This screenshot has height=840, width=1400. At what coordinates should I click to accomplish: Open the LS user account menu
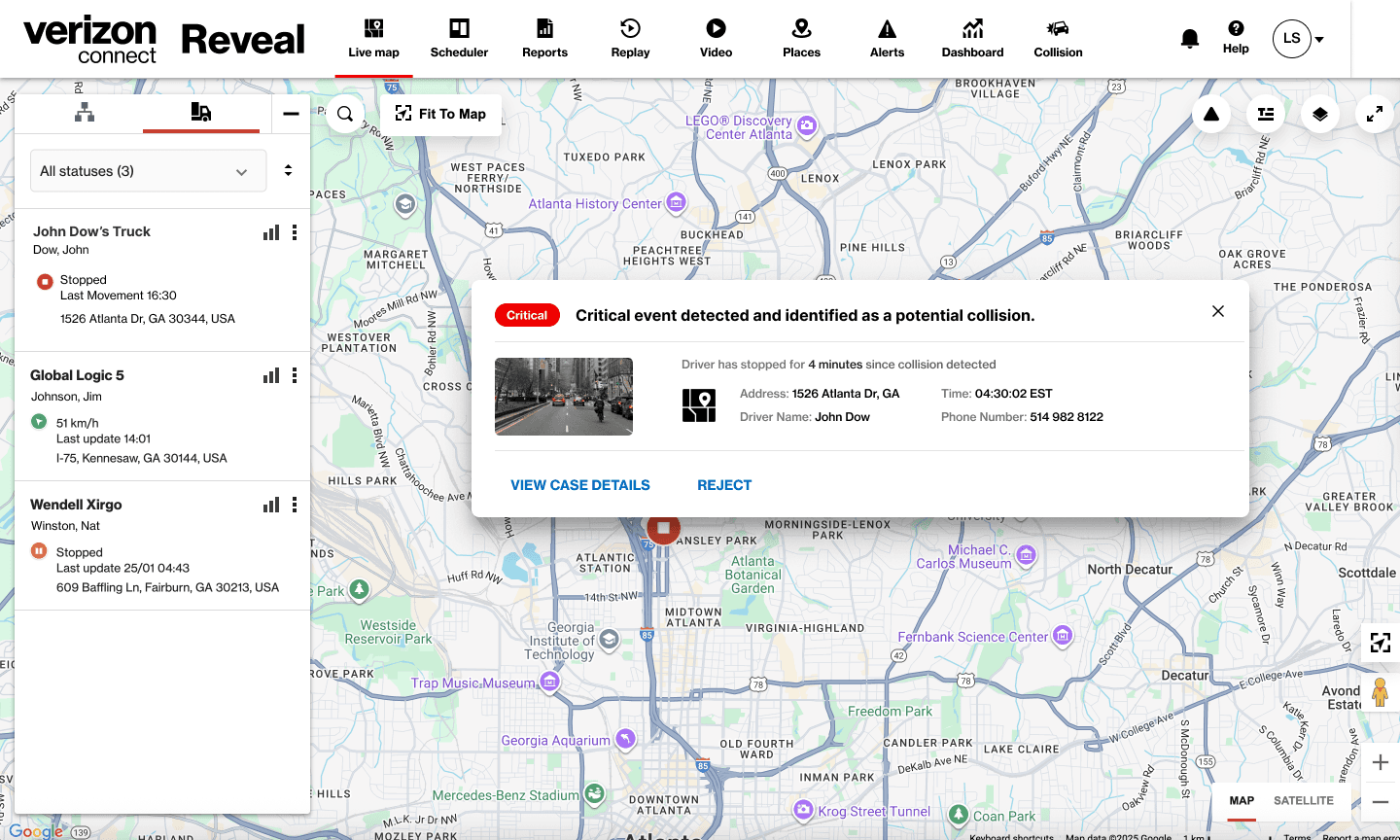click(x=1299, y=39)
